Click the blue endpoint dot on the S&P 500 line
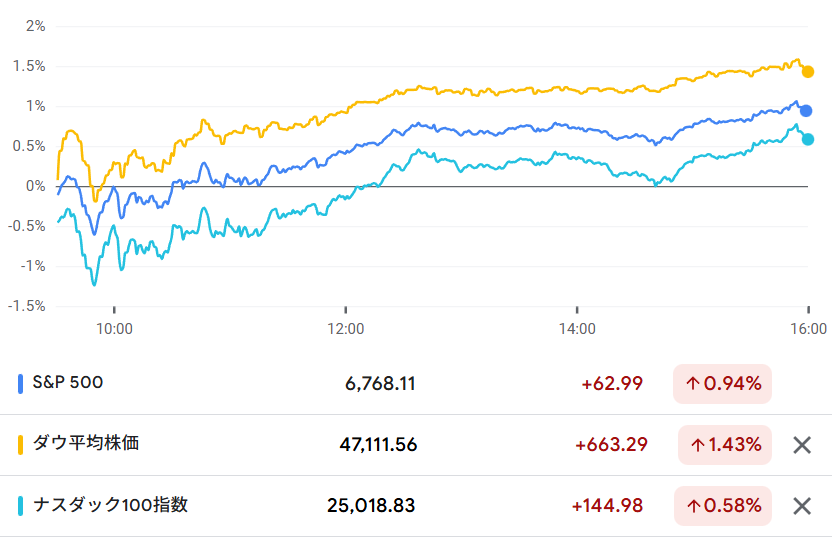The height and width of the screenshot is (538, 839). click(x=806, y=111)
